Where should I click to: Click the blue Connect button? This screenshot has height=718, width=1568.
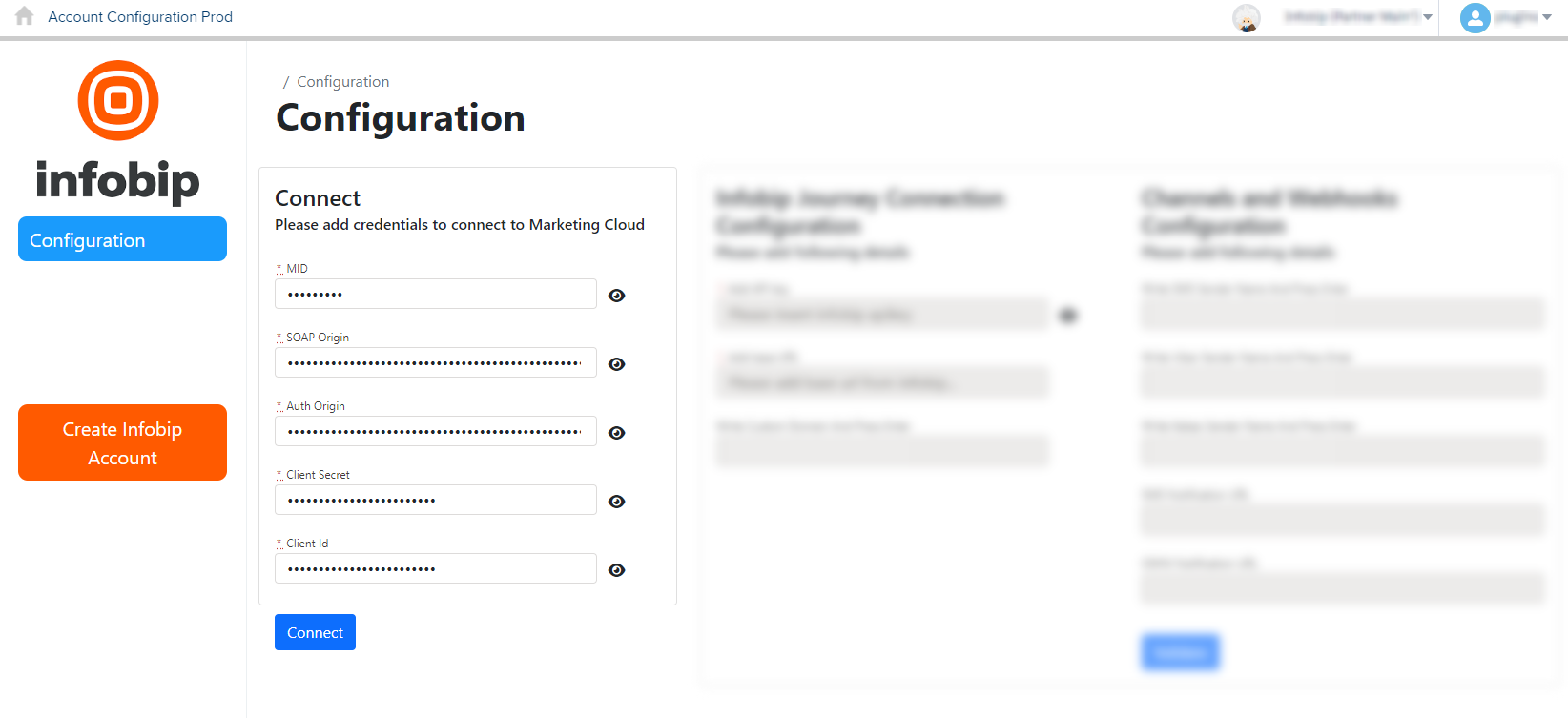click(315, 632)
